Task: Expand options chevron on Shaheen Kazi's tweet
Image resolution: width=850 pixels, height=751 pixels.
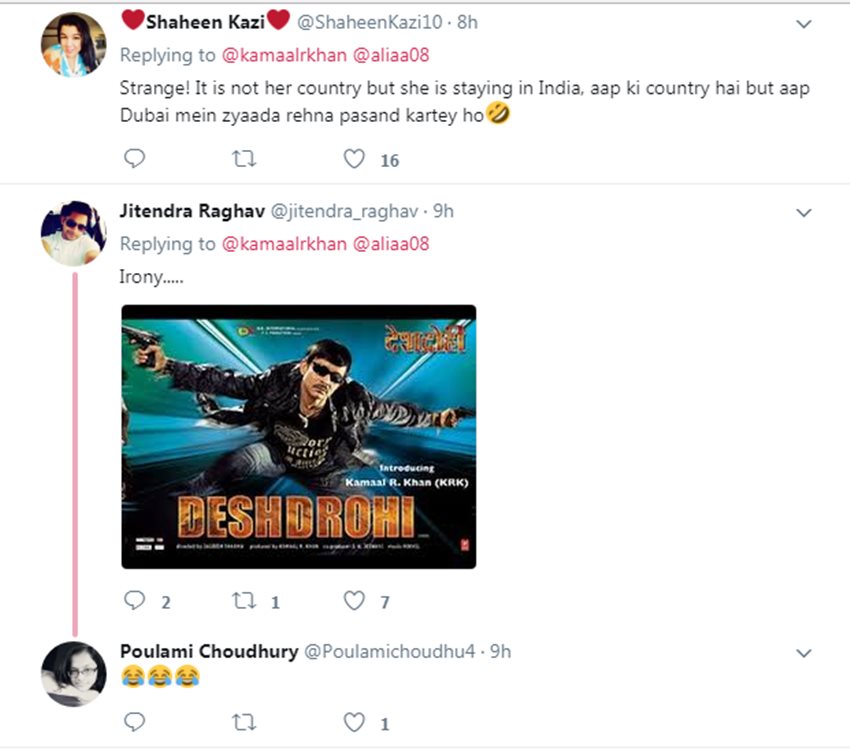Action: pyautogui.click(x=803, y=22)
